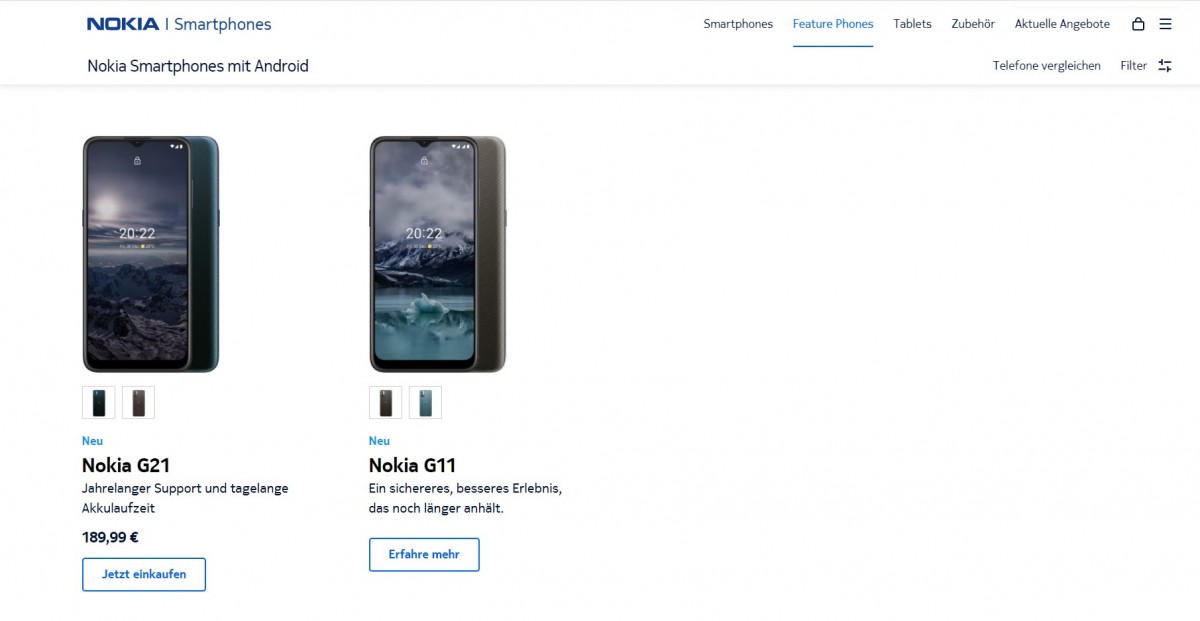Open the shopping bag icon
The height and width of the screenshot is (621, 1200).
click(1138, 24)
